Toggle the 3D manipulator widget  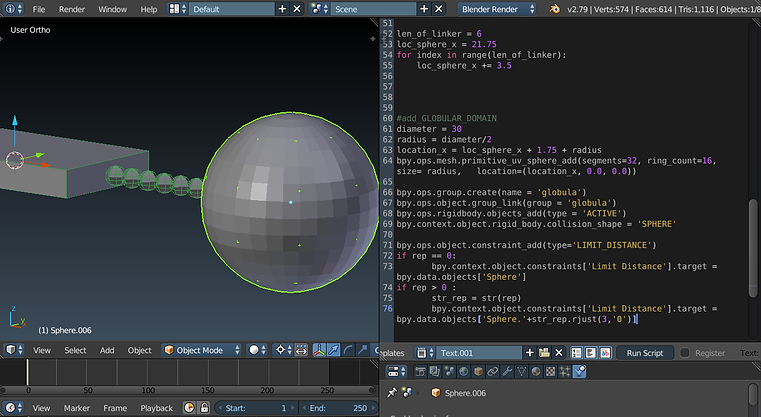coord(319,350)
